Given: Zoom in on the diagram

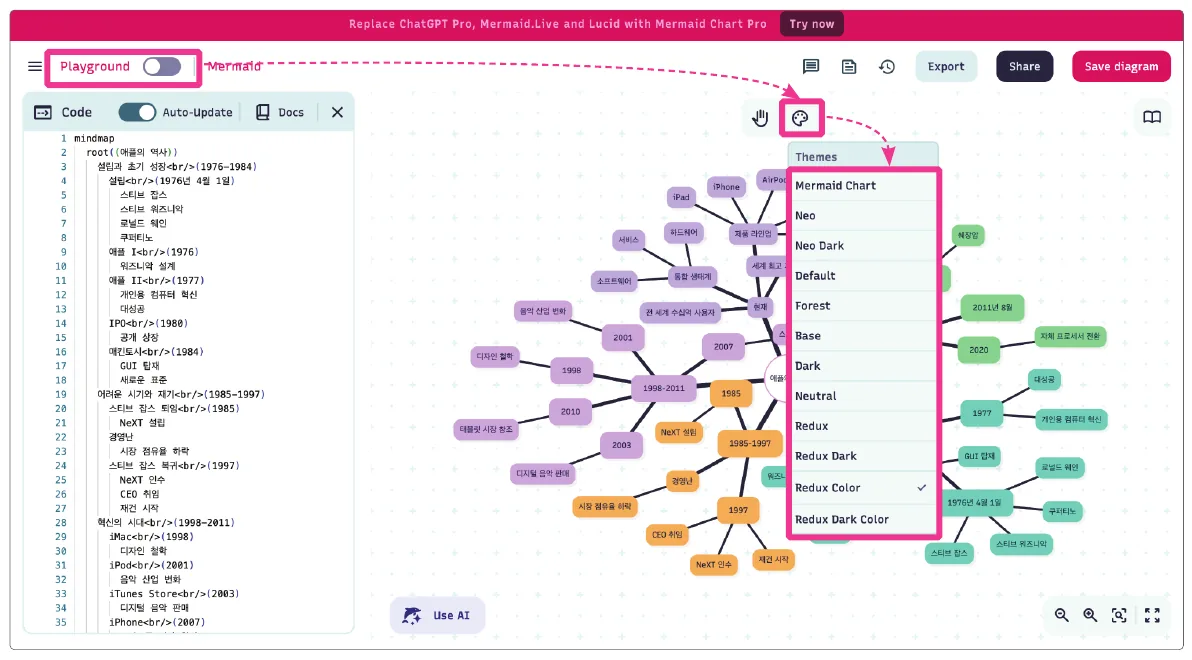Looking at the screenshot, I should pos(1090,615).
